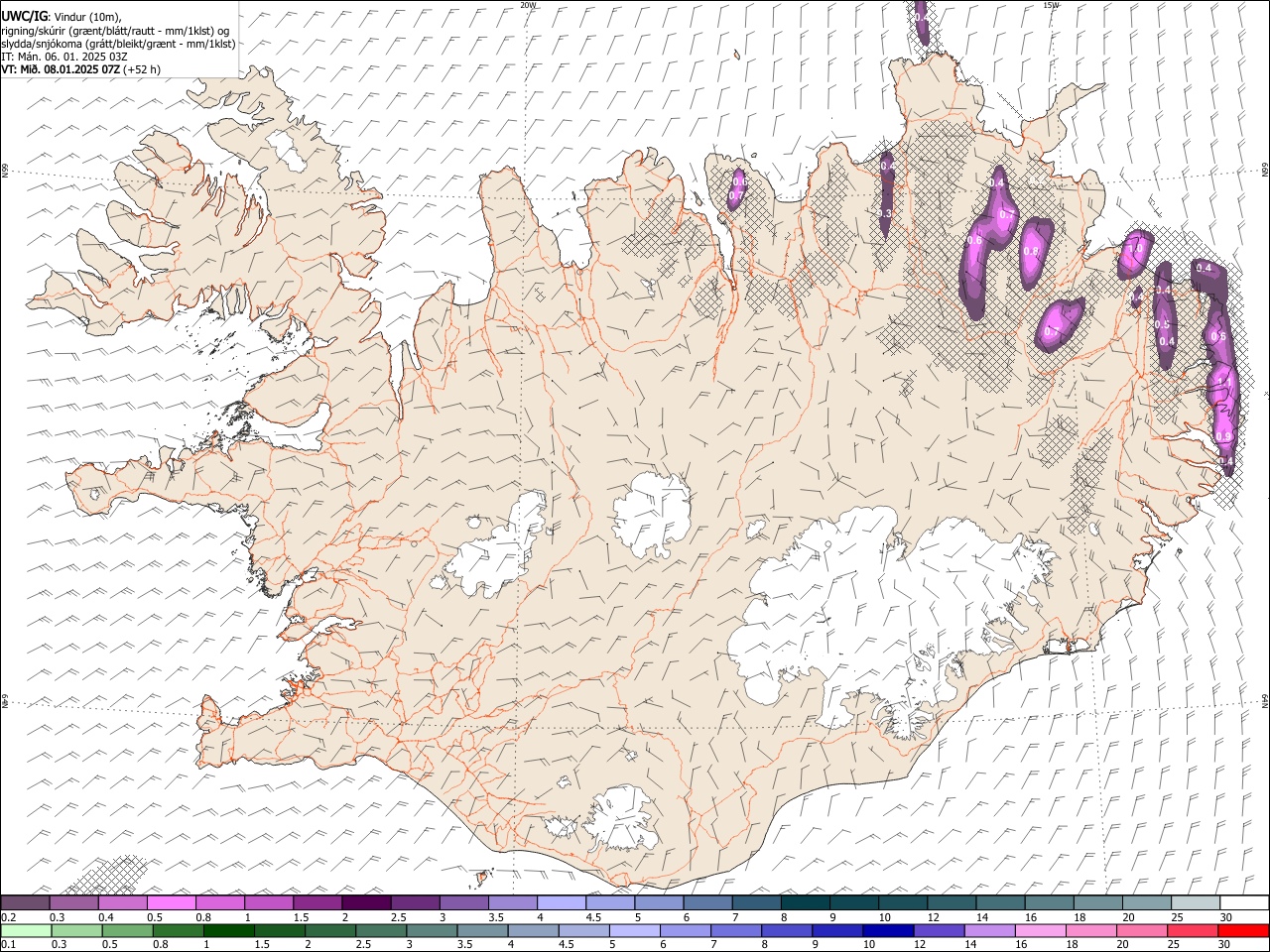Click the navy blue swatch labeled 10, bottom row

pos(888,930)
